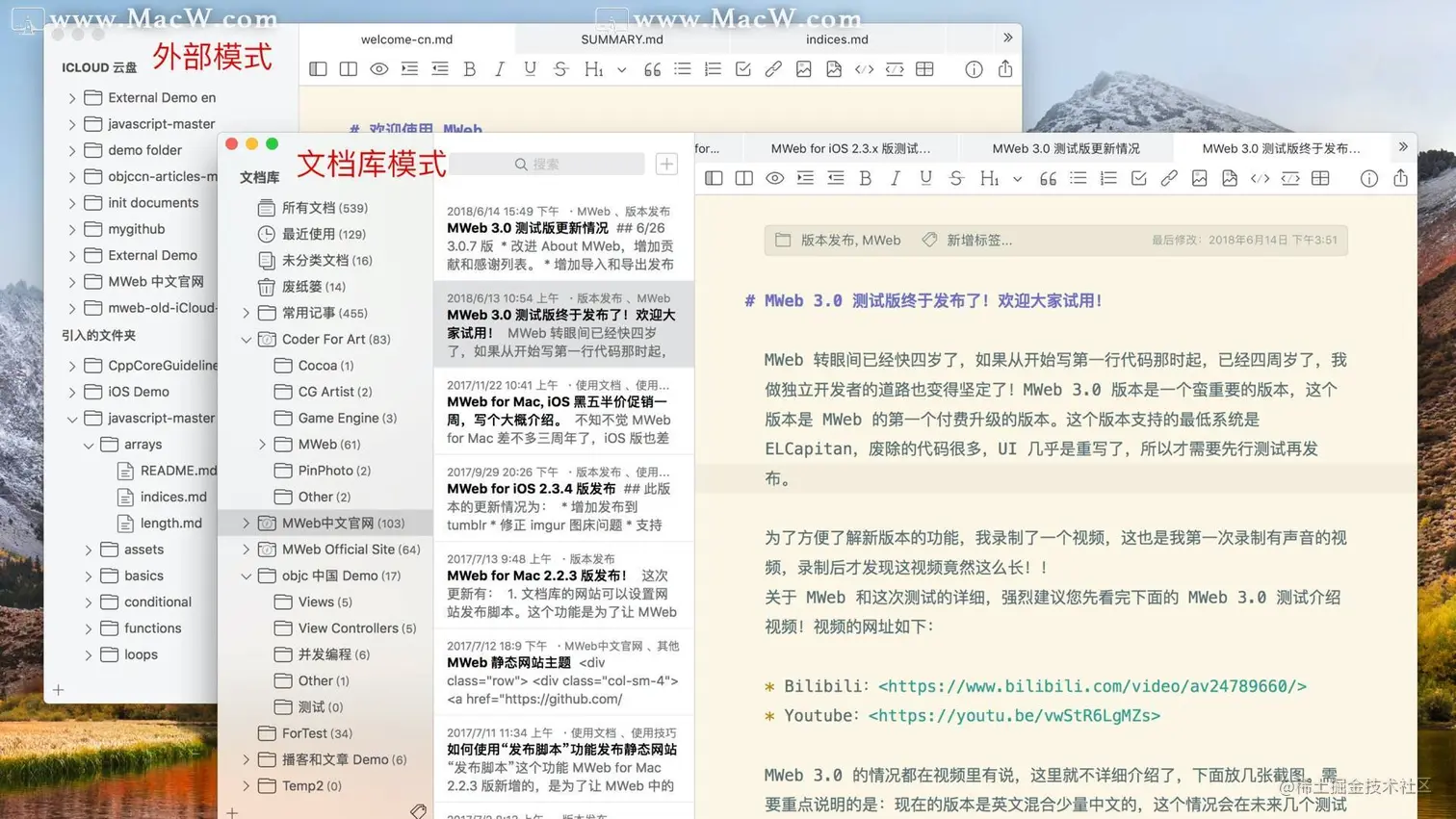The width and height of the screenshot is (1456, 819).
Task: Apply italic in back external-mode window toolbar
Action: click(500, 69)
